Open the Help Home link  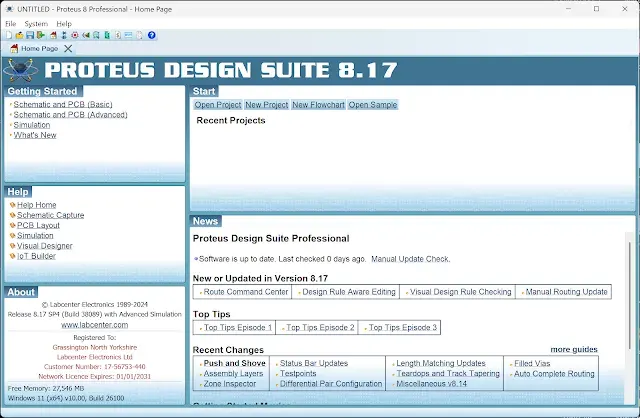(37, 205)
